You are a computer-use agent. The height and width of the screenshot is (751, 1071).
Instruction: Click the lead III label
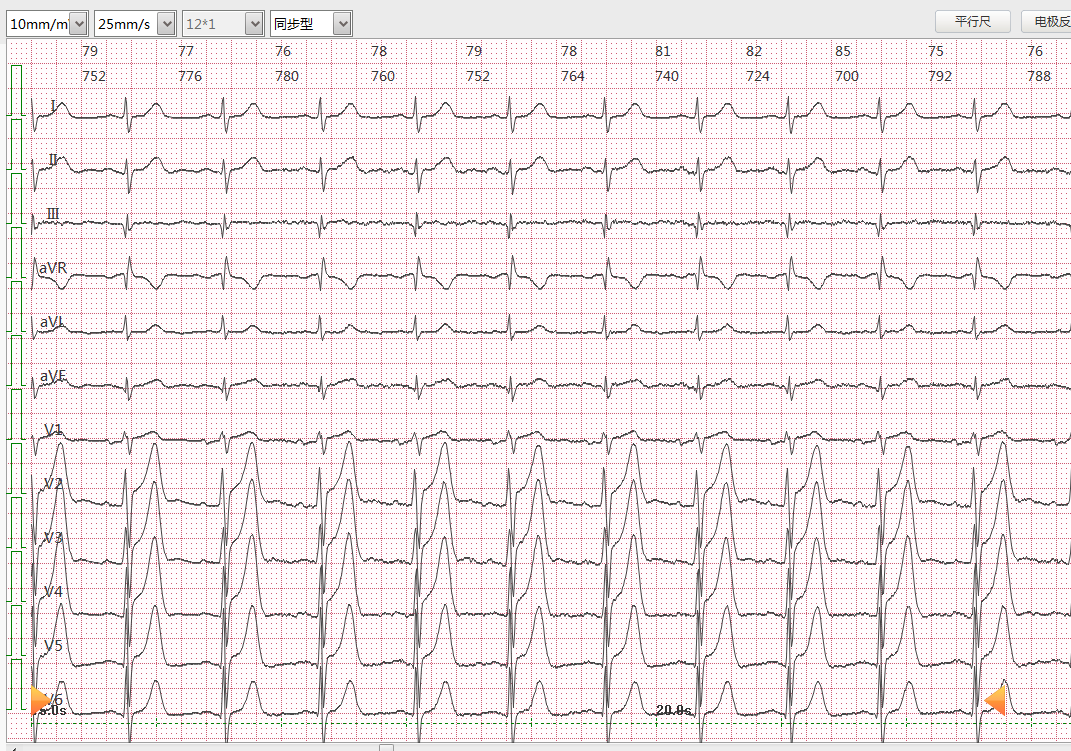pos(53,214)
